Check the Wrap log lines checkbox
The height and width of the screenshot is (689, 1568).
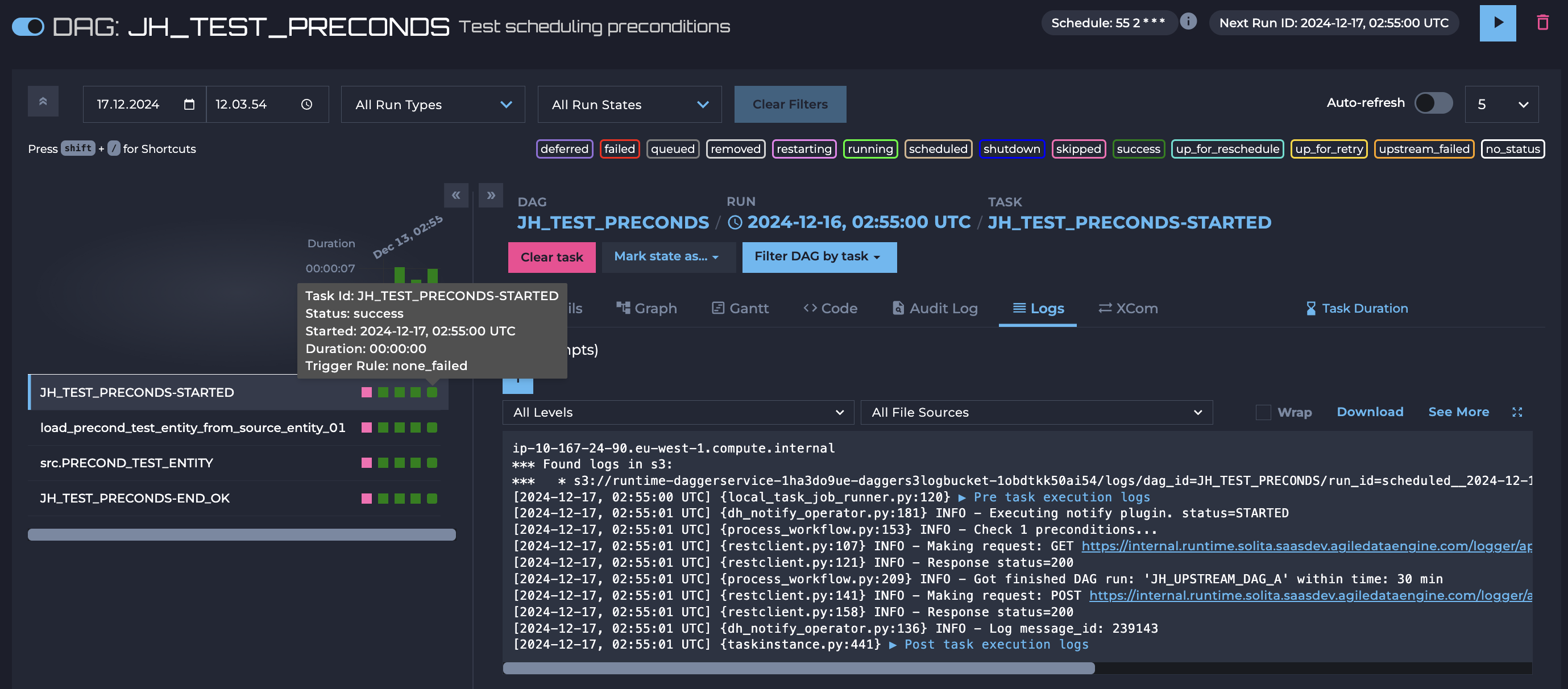click(1263, 412)
